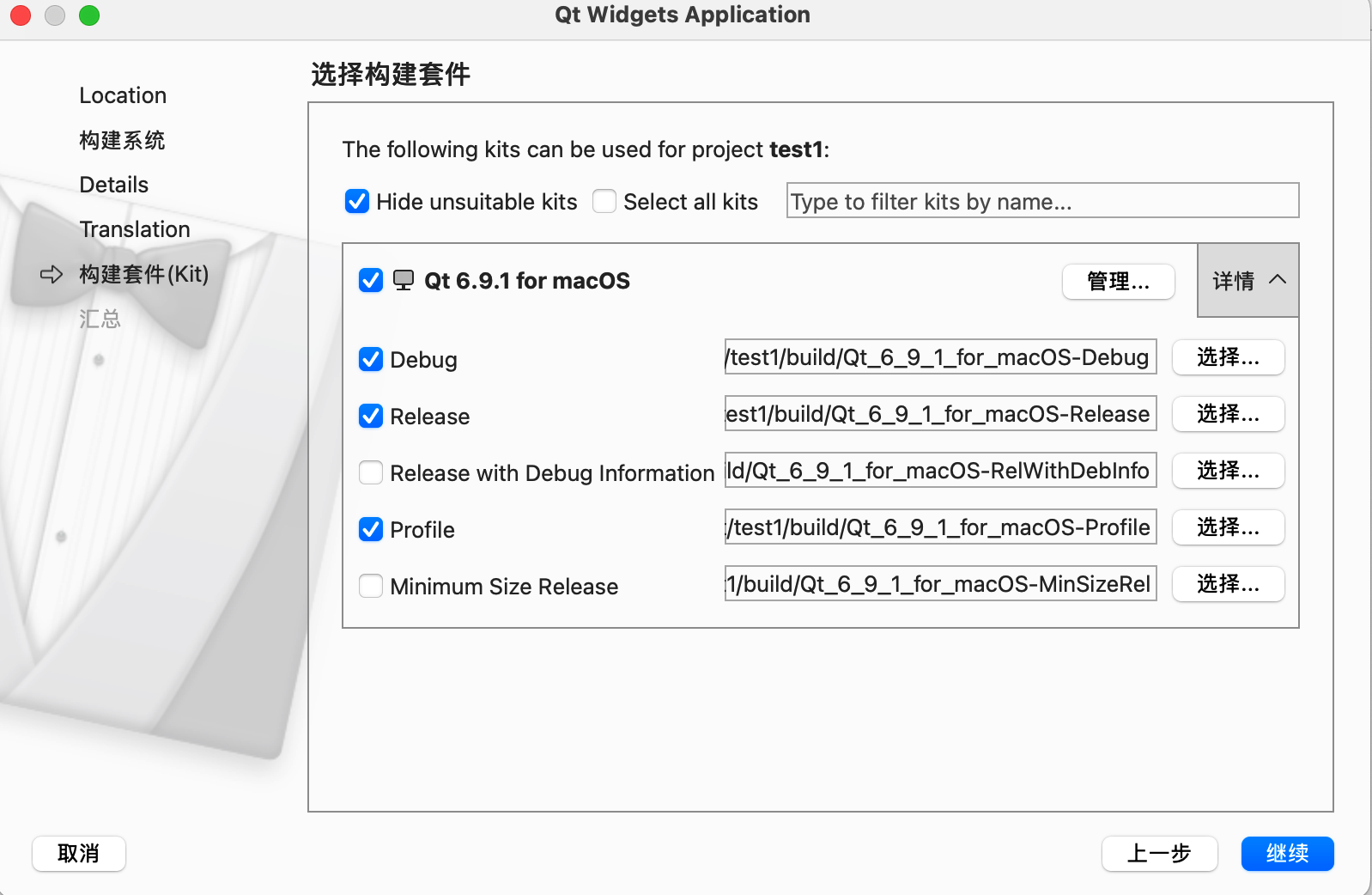Image resolution: width=1372 pixels, height=895 pixels.
Task: Close the Qt Widgets Application window
Action: coord(21,15)
